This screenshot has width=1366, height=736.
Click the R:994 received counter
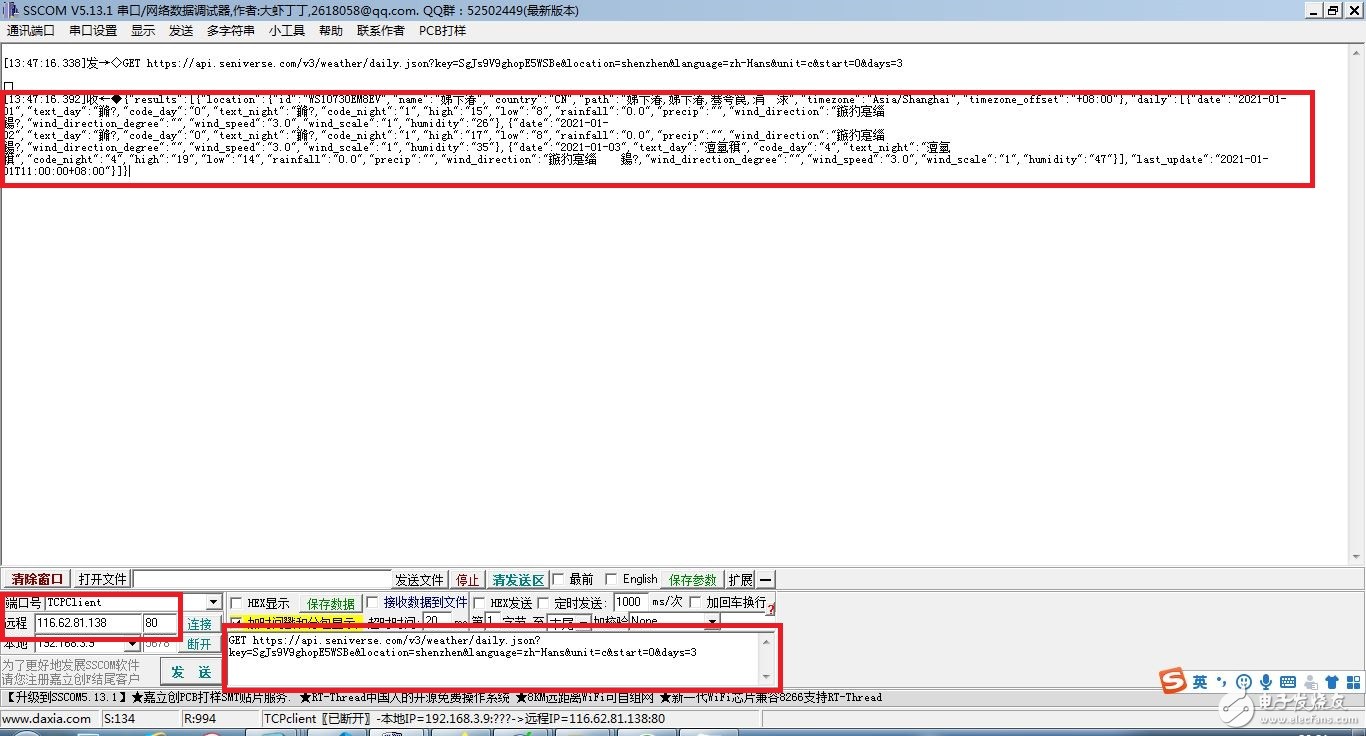tap(200, 719)
